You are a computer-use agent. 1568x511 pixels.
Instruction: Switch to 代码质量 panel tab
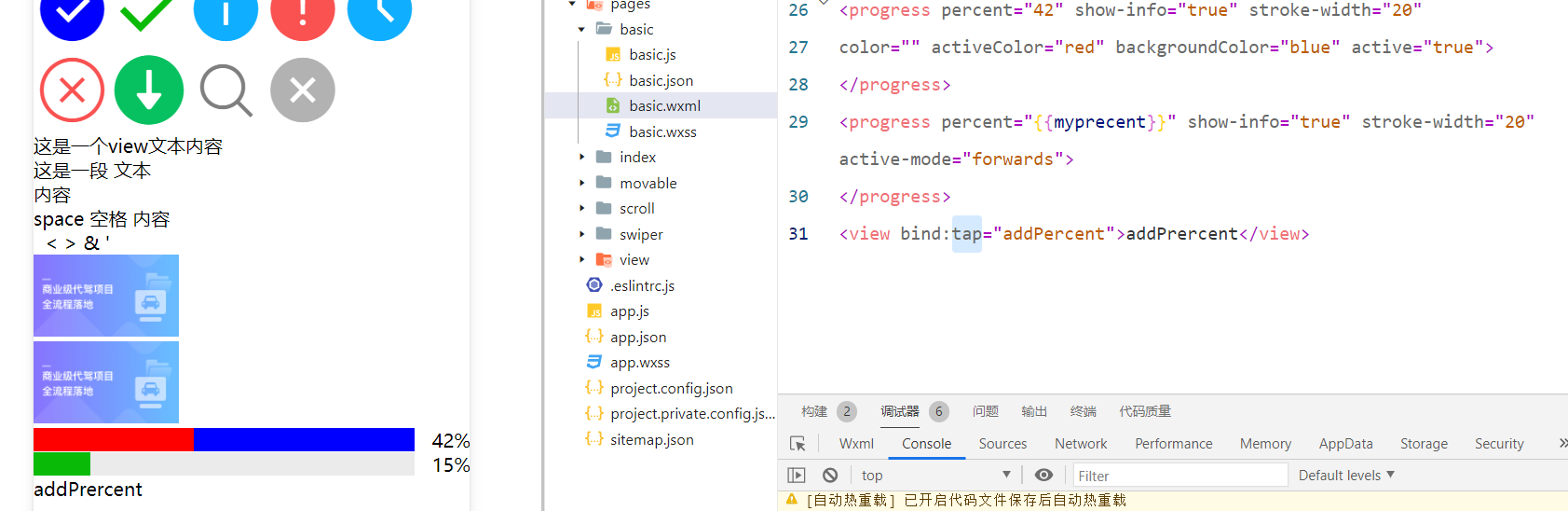(1145, 411)
